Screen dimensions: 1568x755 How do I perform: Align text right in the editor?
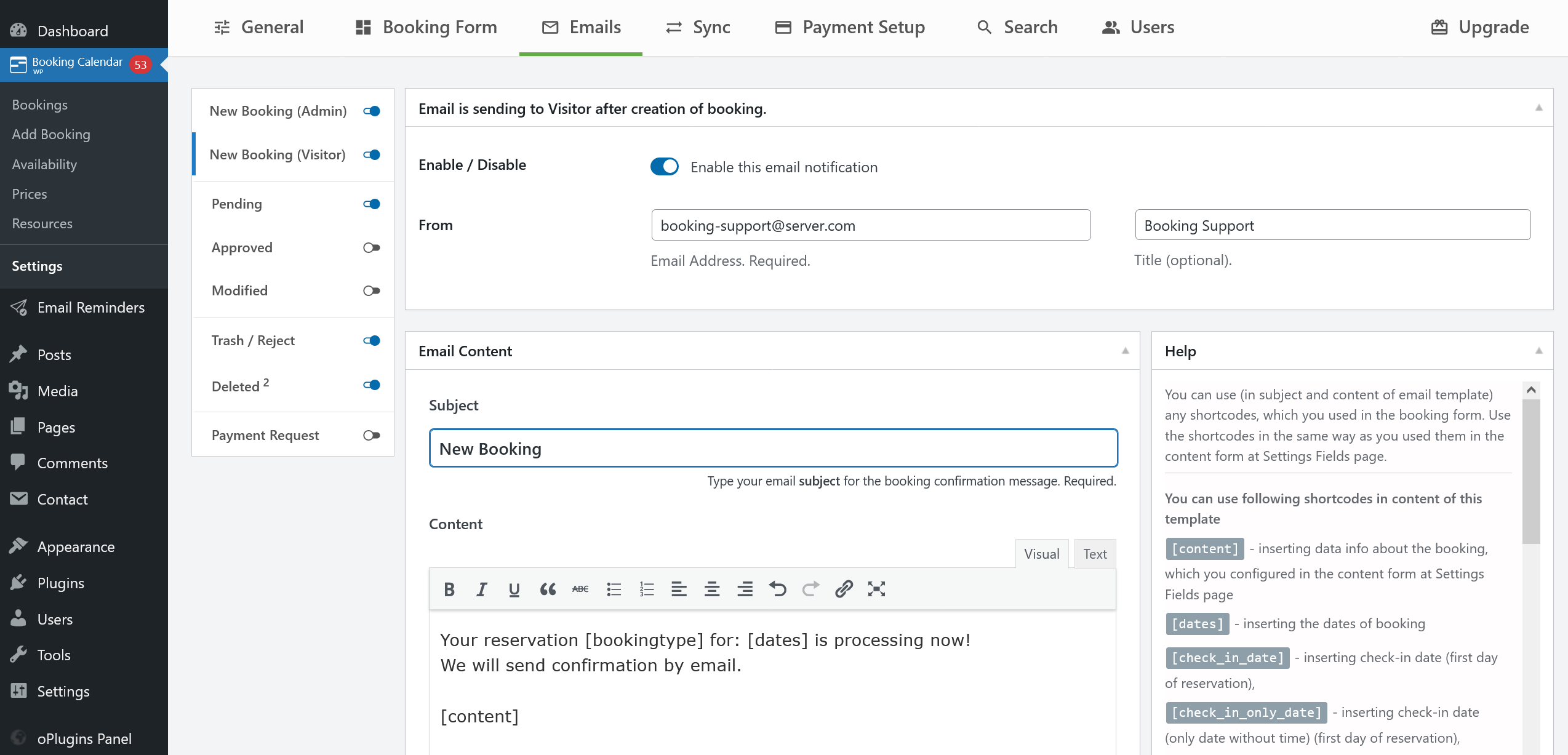[745, 589]
